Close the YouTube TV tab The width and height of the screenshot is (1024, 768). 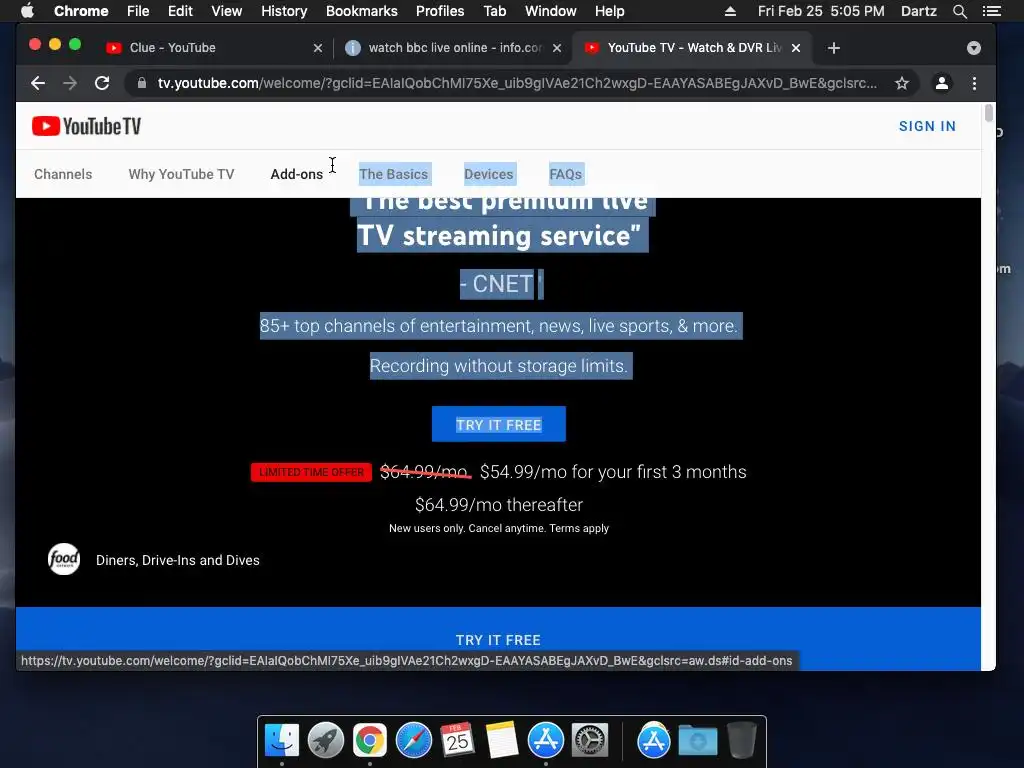[796, 48]
